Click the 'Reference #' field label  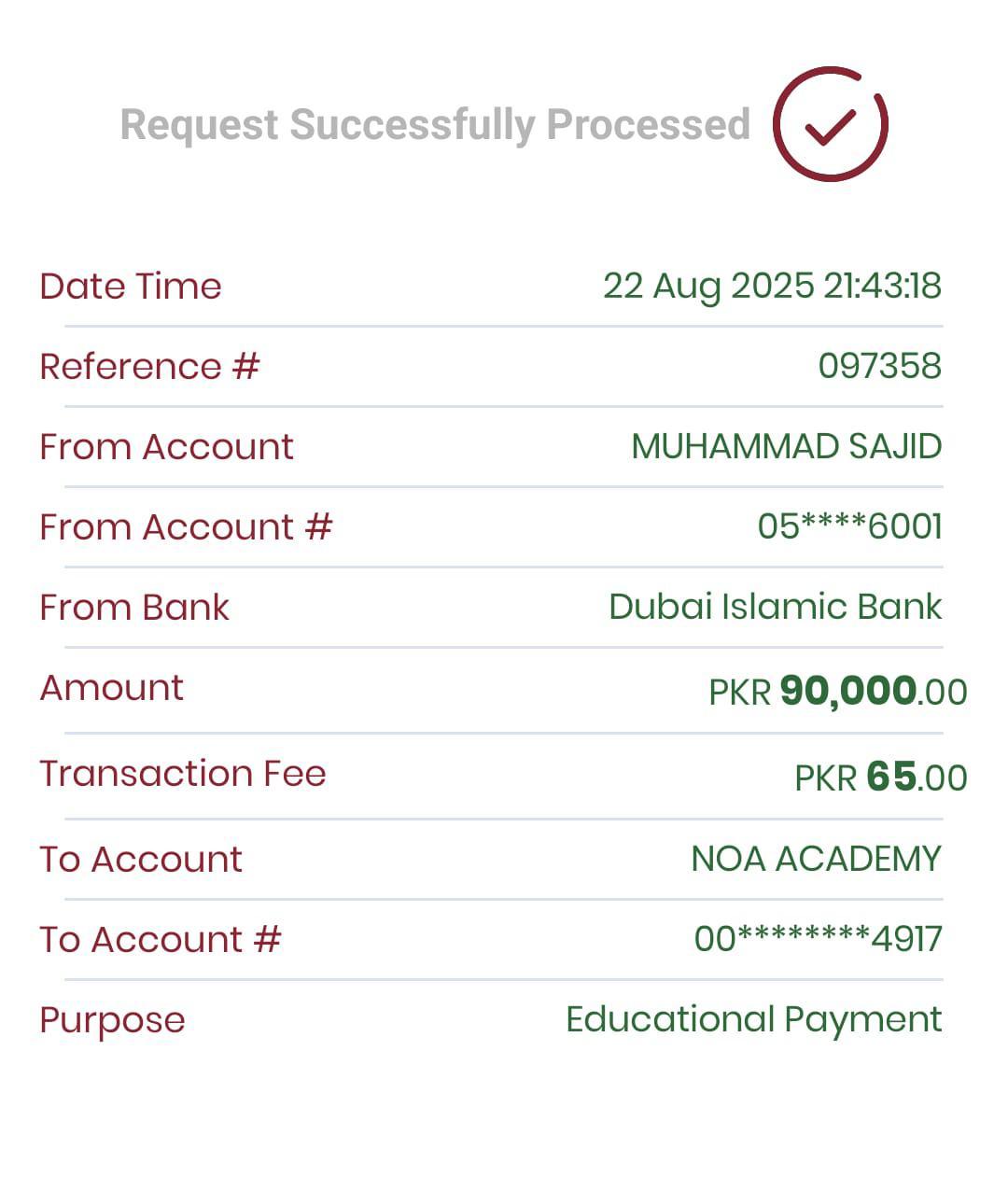[149, 366]
